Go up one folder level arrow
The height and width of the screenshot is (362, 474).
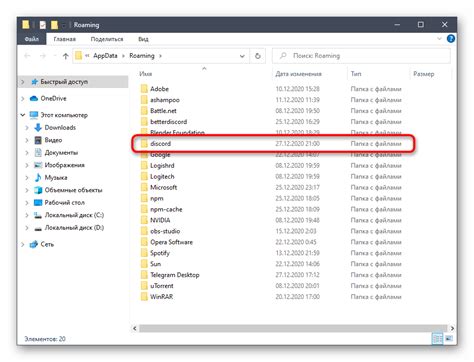[x=66, y=56]
